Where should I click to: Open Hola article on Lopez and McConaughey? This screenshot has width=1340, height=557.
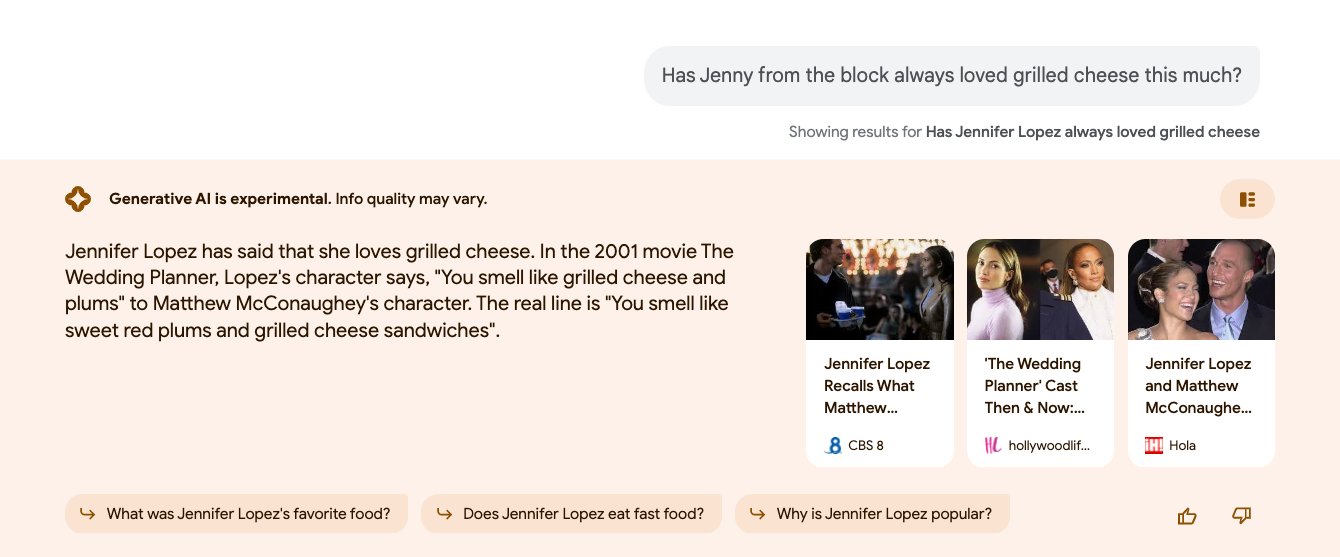tap(1198, 386)
